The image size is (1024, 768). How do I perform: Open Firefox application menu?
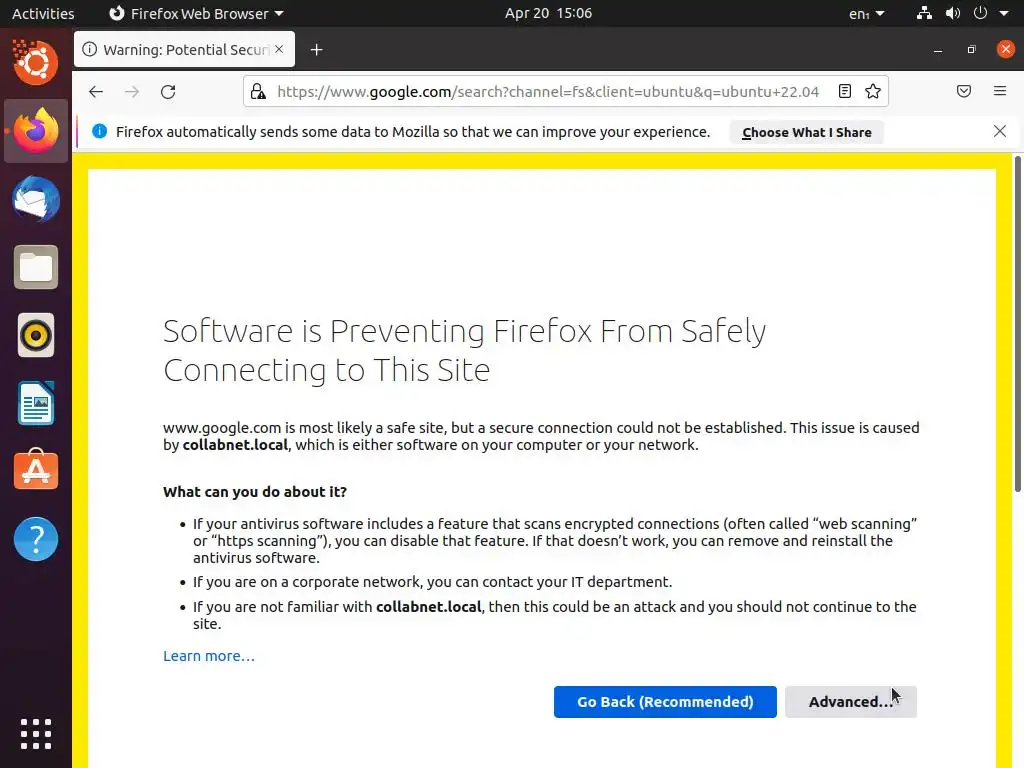tap(1000, 92)
